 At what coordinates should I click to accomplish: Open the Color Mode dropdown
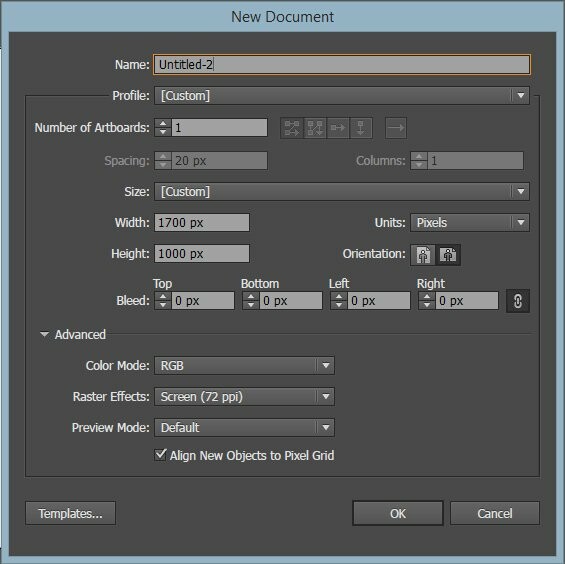click(x=244, y=365)
